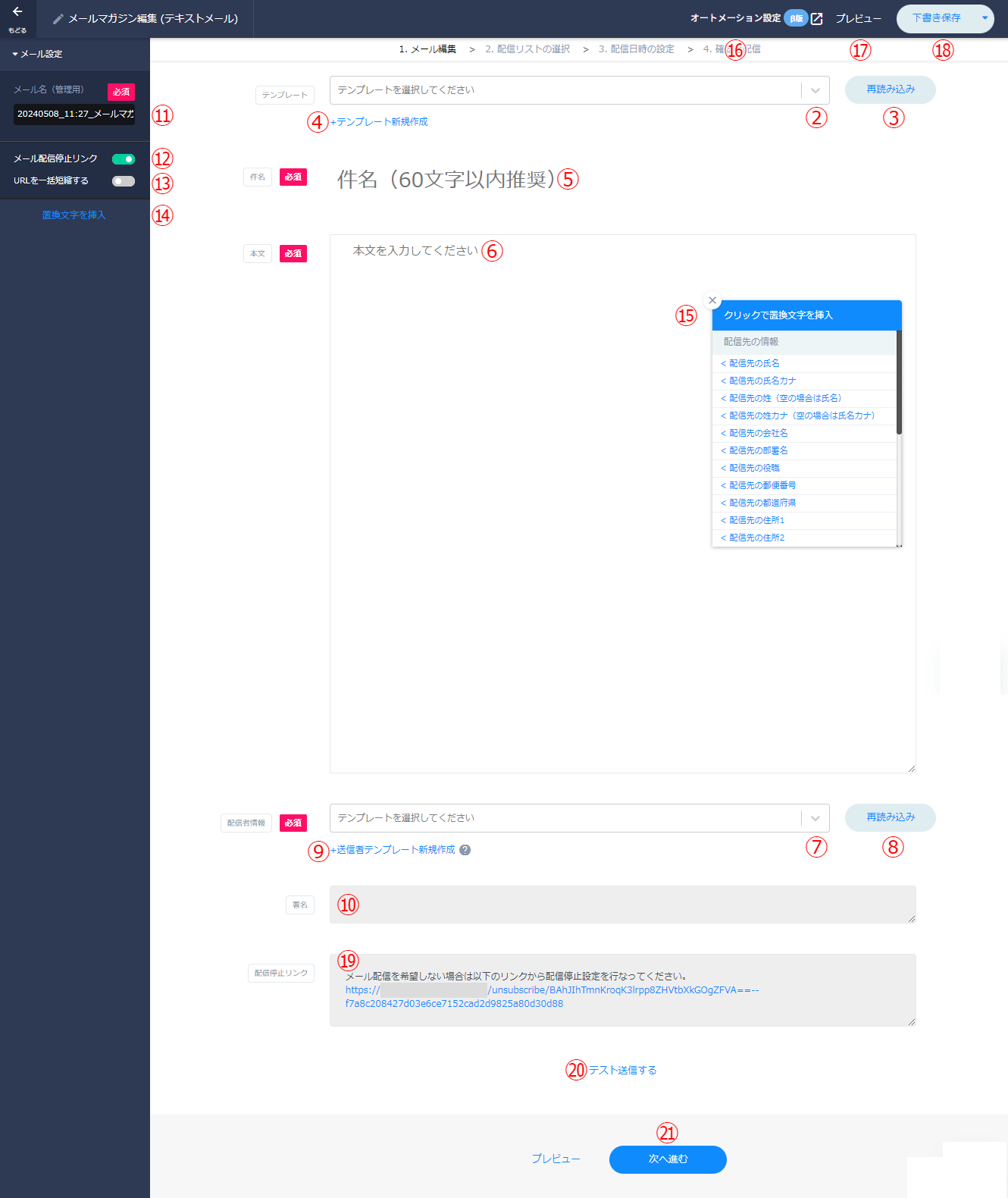The height and width of the screenshot is (1198, 1008).
Task: Open the draft save dropdown arrow
Action: click(x=985, y=18)
